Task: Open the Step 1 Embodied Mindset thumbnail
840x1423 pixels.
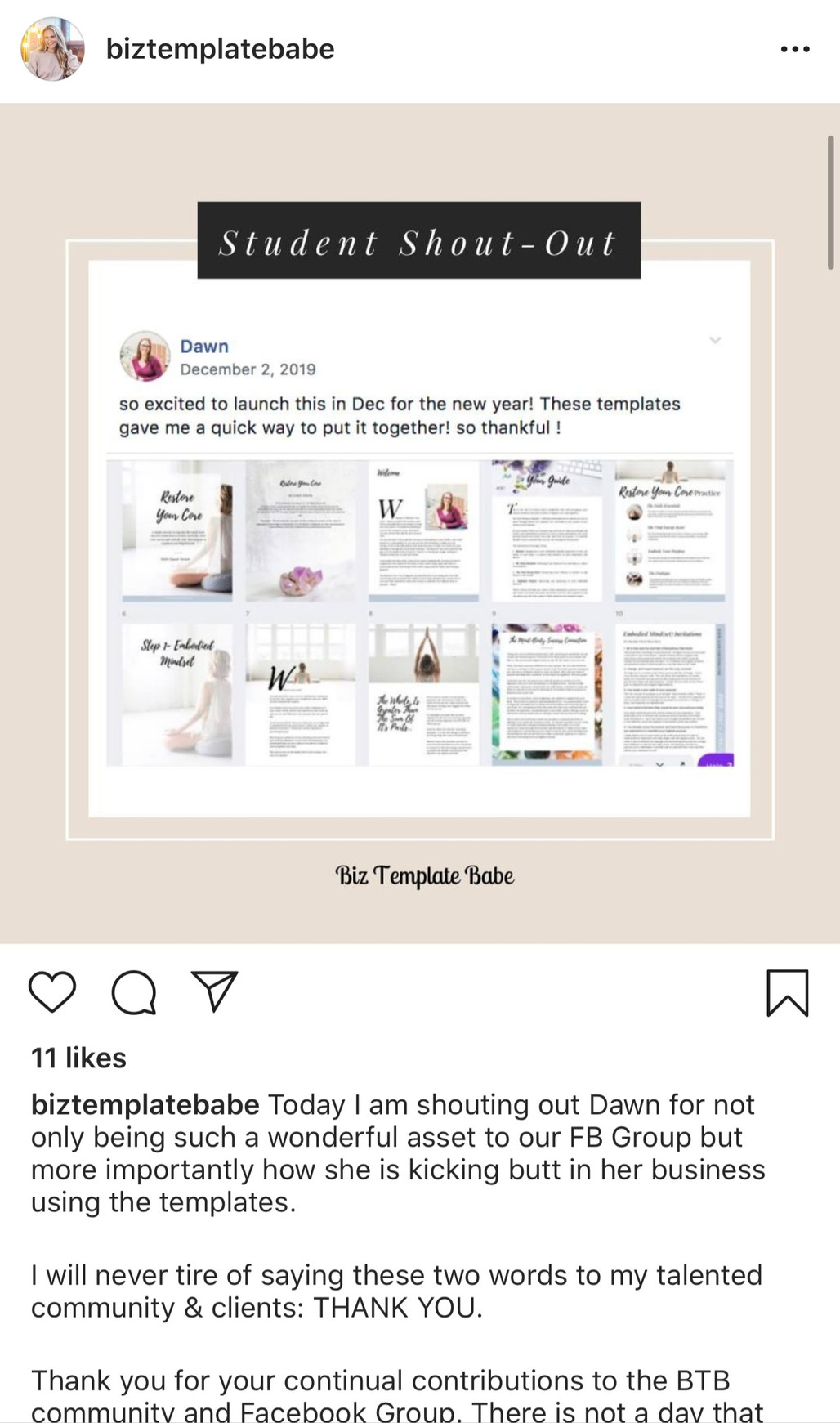Action: [x=176, y=696]
